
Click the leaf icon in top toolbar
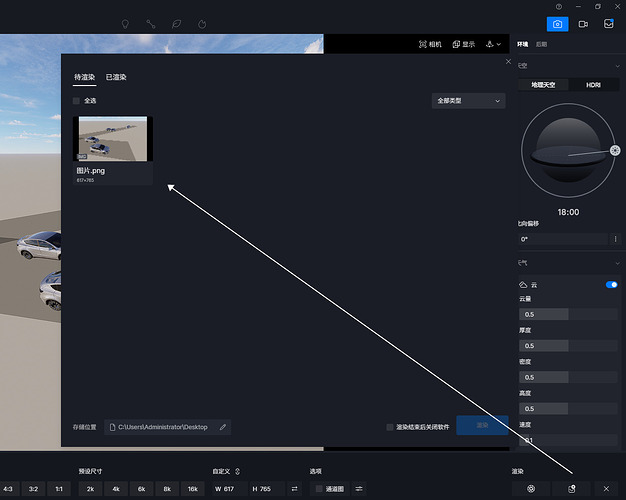point(176,23)
